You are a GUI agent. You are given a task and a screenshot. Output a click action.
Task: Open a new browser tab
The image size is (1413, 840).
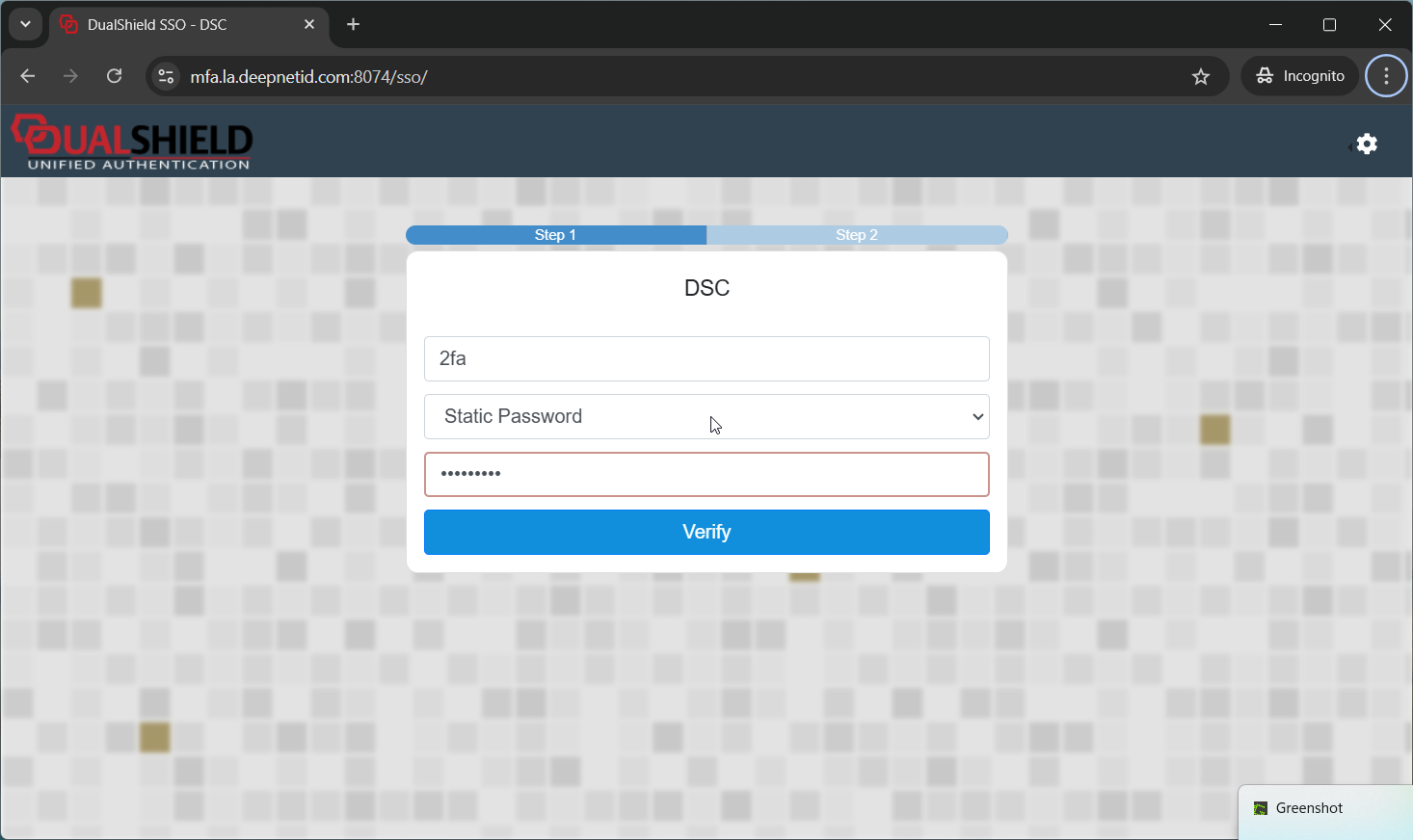click(x=353, y=25)
